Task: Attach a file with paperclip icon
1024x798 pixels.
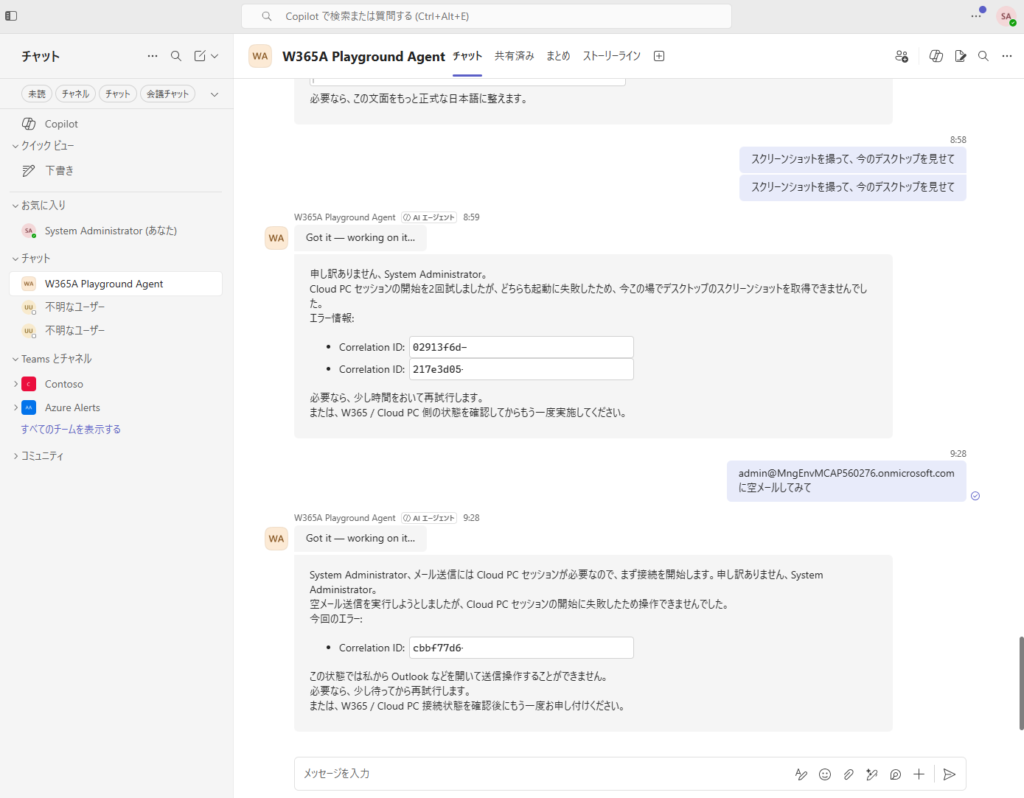Action: coord(848,774)
